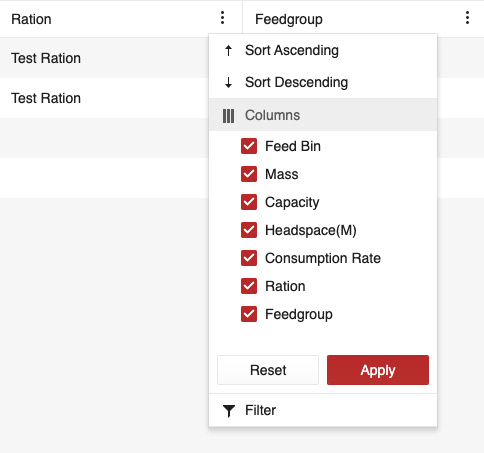The image size is (484, 453).
Task: Expand the Filter section
Action: (x=323, y=410)
